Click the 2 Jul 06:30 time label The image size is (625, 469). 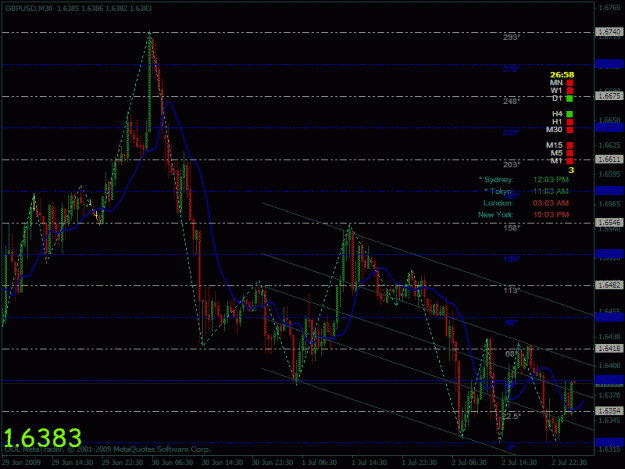(469, 462)
